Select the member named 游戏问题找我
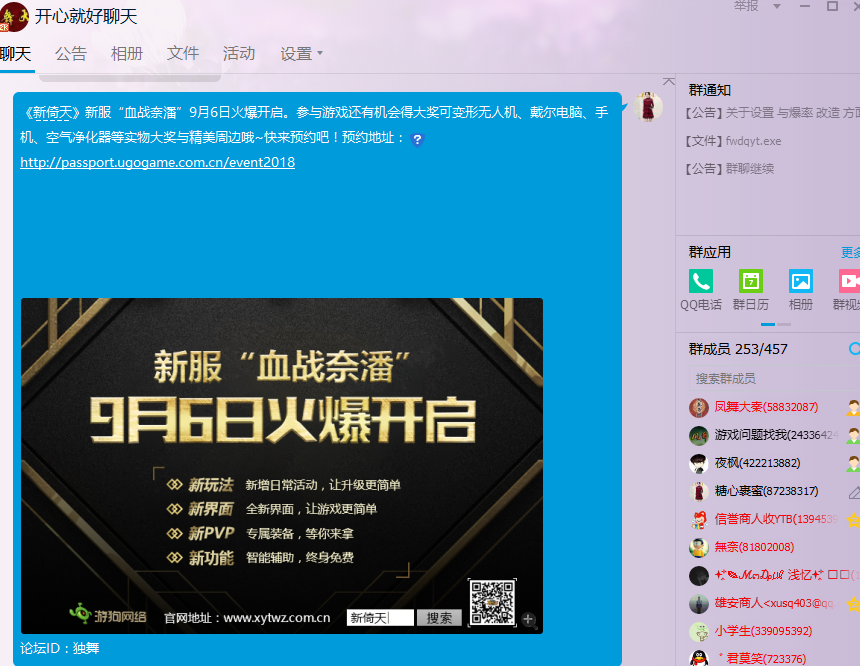The height and width of the screenshot is (666, 860). tap(774, 436)
